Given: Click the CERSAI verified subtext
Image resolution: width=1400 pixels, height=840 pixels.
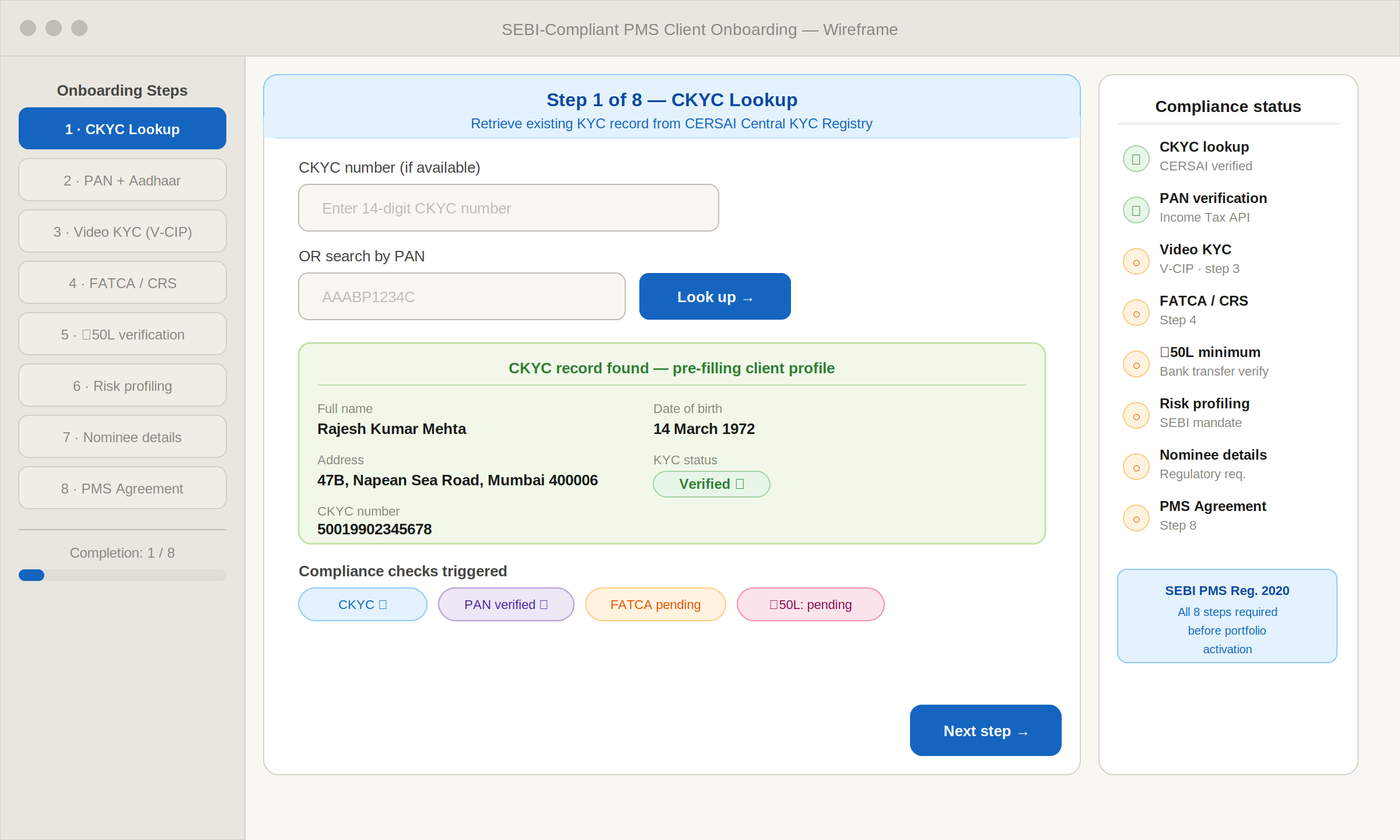Looking at the screenshot, I should tap(1206, 166).
